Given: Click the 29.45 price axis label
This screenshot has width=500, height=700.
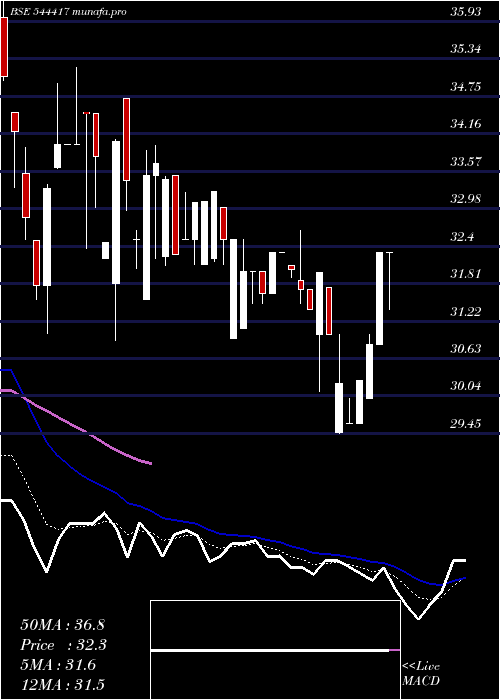Looking at the screenshot, I should click(x=466, y=423).
